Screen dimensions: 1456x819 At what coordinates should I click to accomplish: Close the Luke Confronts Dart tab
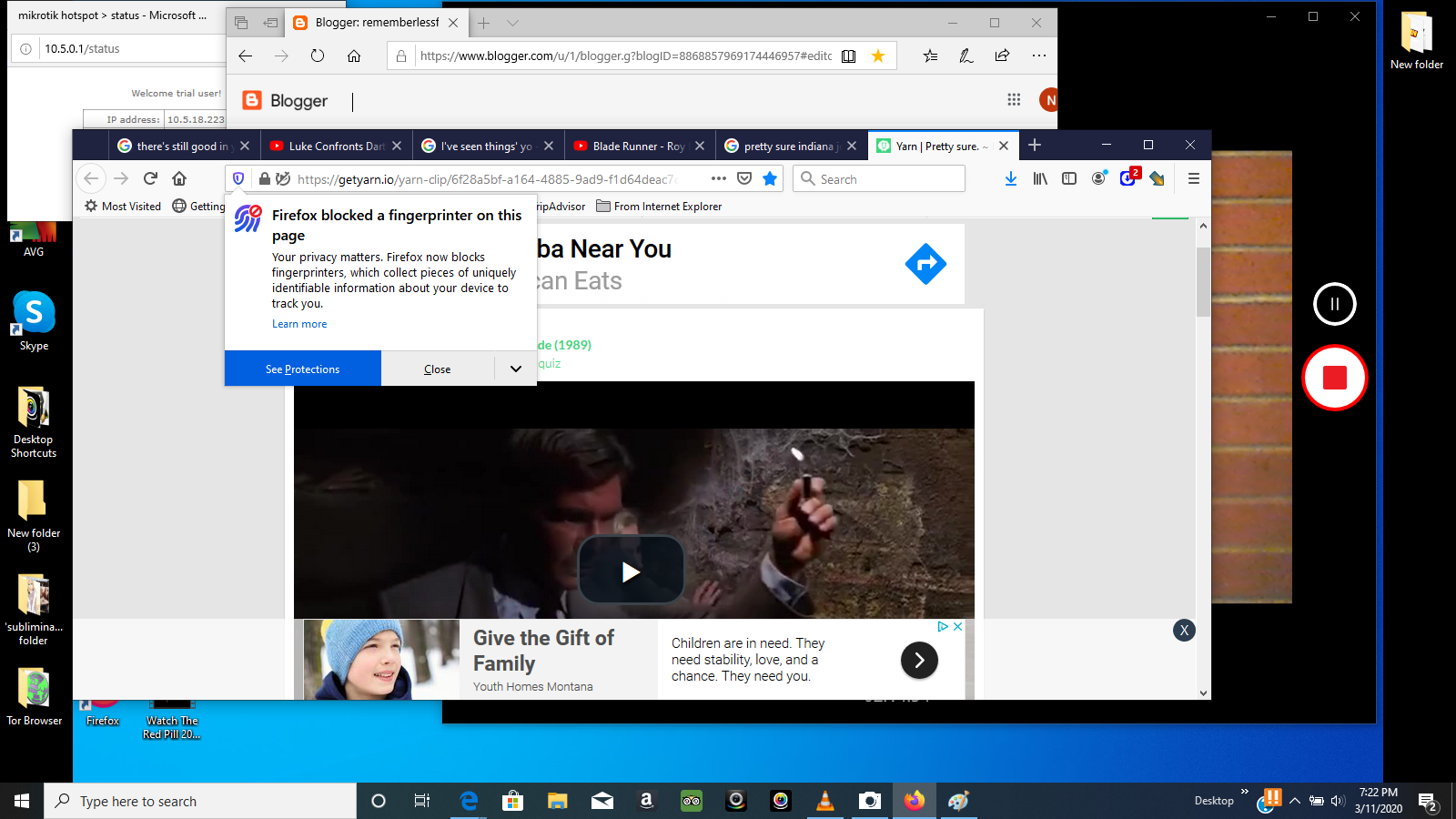[x=397, y=146]
